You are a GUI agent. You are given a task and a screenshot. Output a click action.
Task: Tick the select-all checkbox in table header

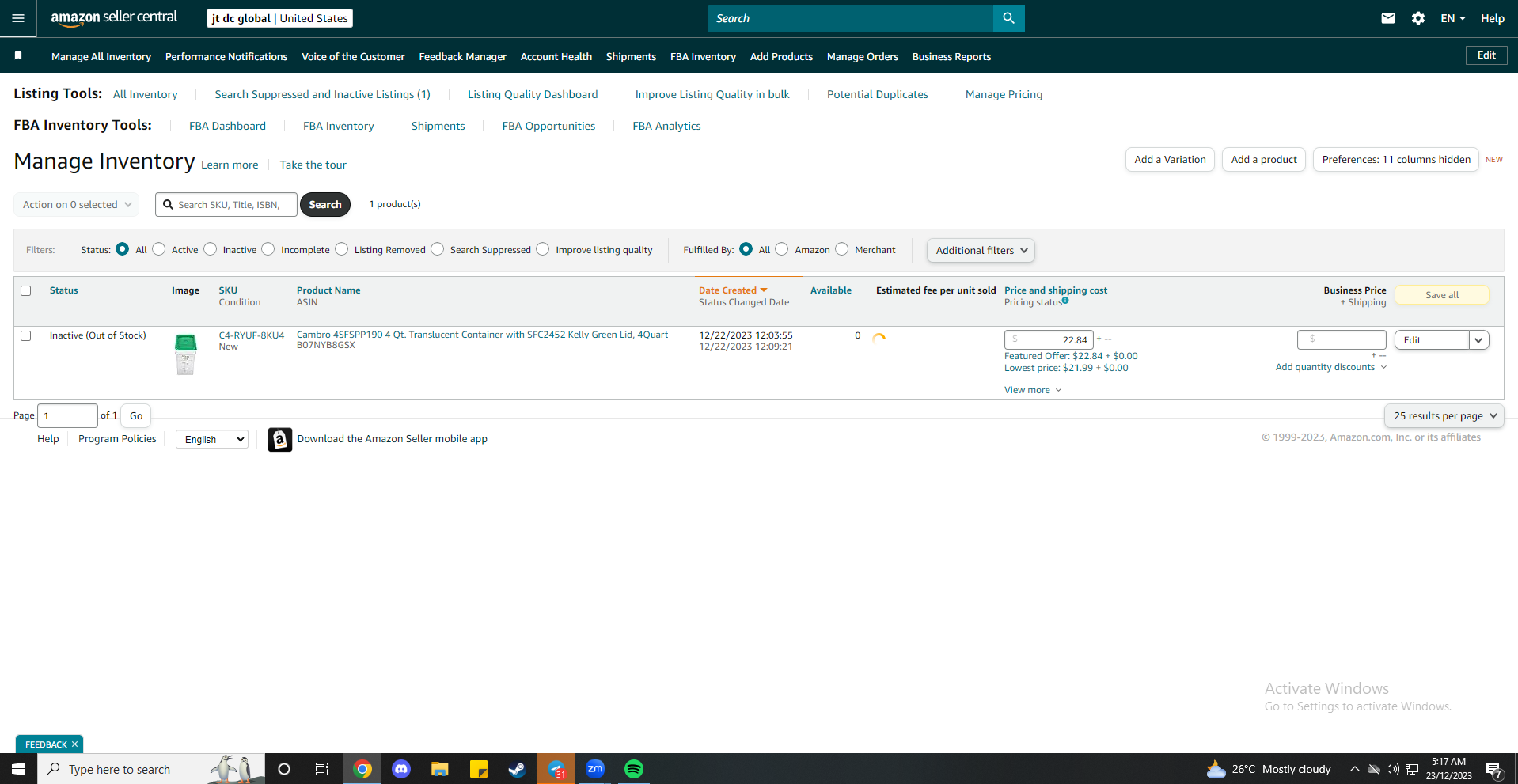[x=26, y=290]
